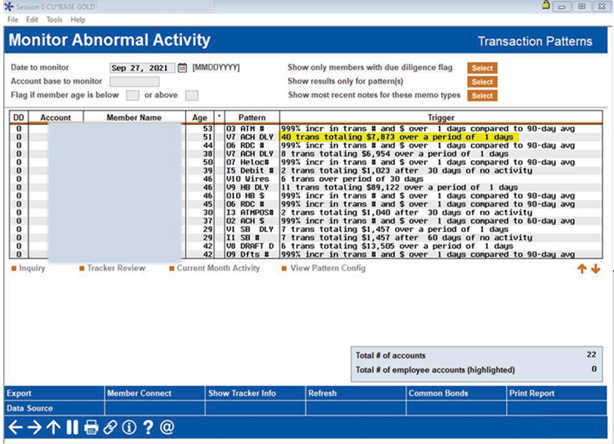614x444 pixels.
Task: Select the V1 SB DLY pattern row
Action: pyautogui.click(x=306, y=229)
